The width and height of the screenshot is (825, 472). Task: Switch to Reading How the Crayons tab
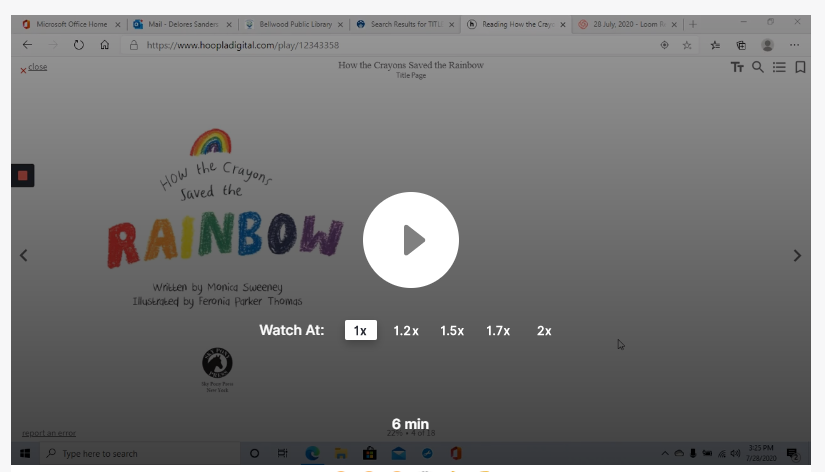pos(518,24)
